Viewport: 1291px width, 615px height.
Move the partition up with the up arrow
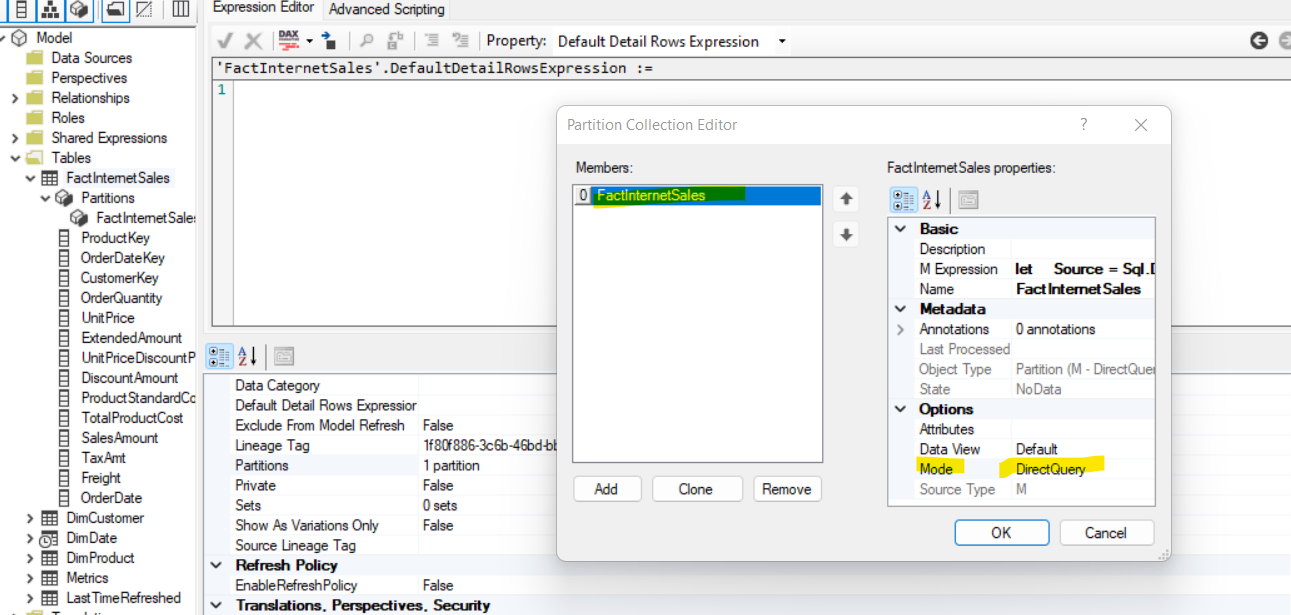(x=846, y=199)
